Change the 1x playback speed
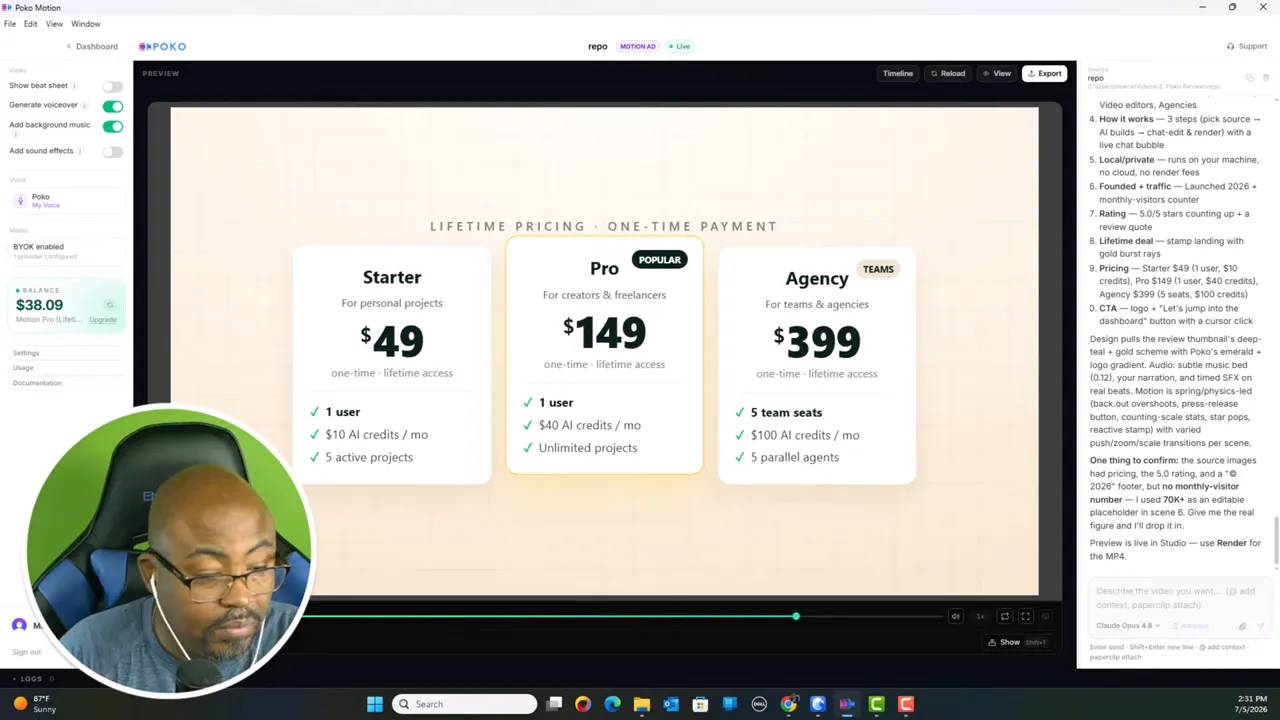The width and height of the screenshot is (1280, 720). coord(981,617)
